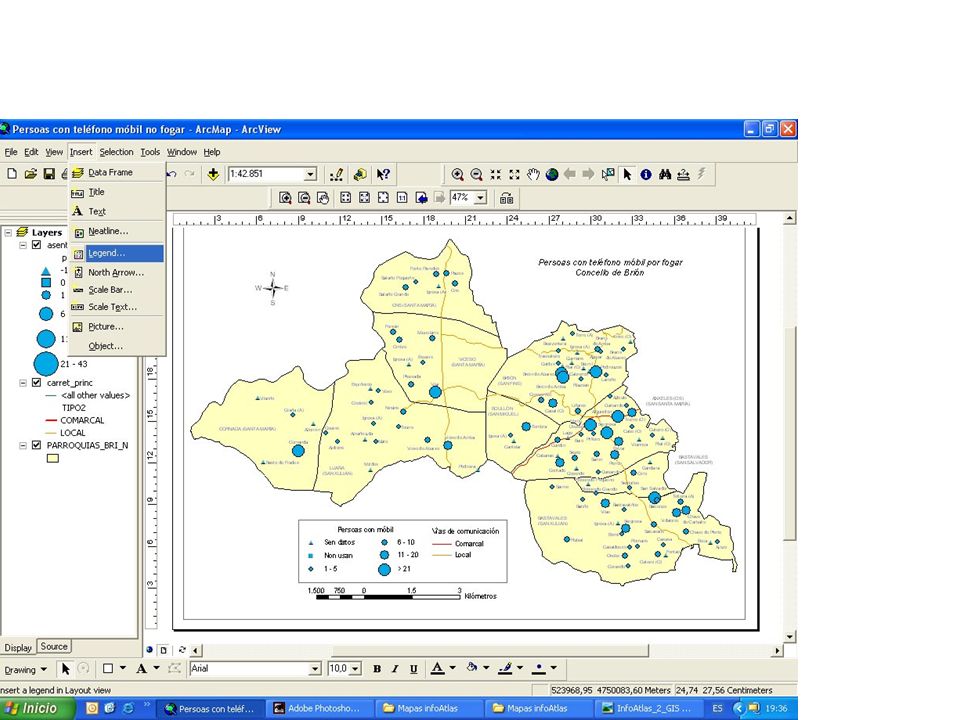
Task: Collapse the Layers data frame tree
Action: [9, 233]
